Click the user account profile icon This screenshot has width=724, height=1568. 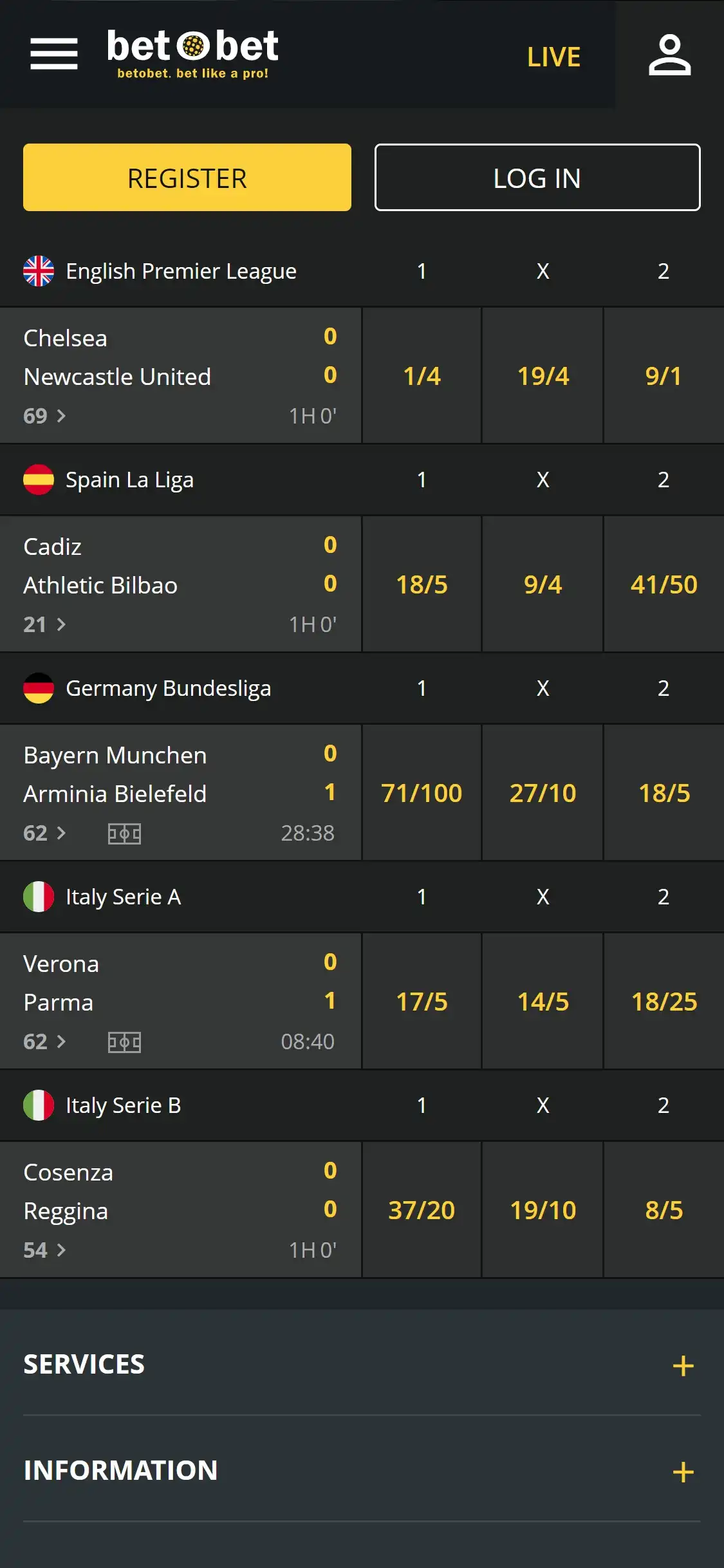669,55
